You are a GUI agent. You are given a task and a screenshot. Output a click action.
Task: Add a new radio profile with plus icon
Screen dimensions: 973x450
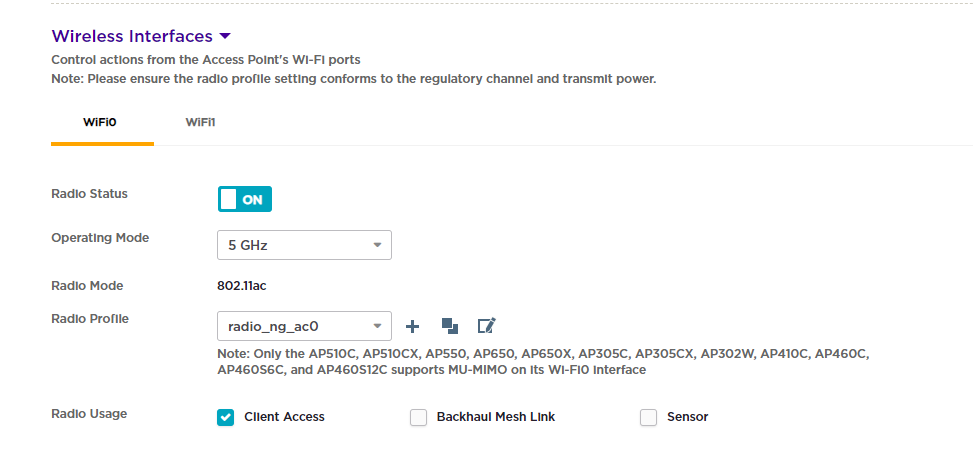412,326
